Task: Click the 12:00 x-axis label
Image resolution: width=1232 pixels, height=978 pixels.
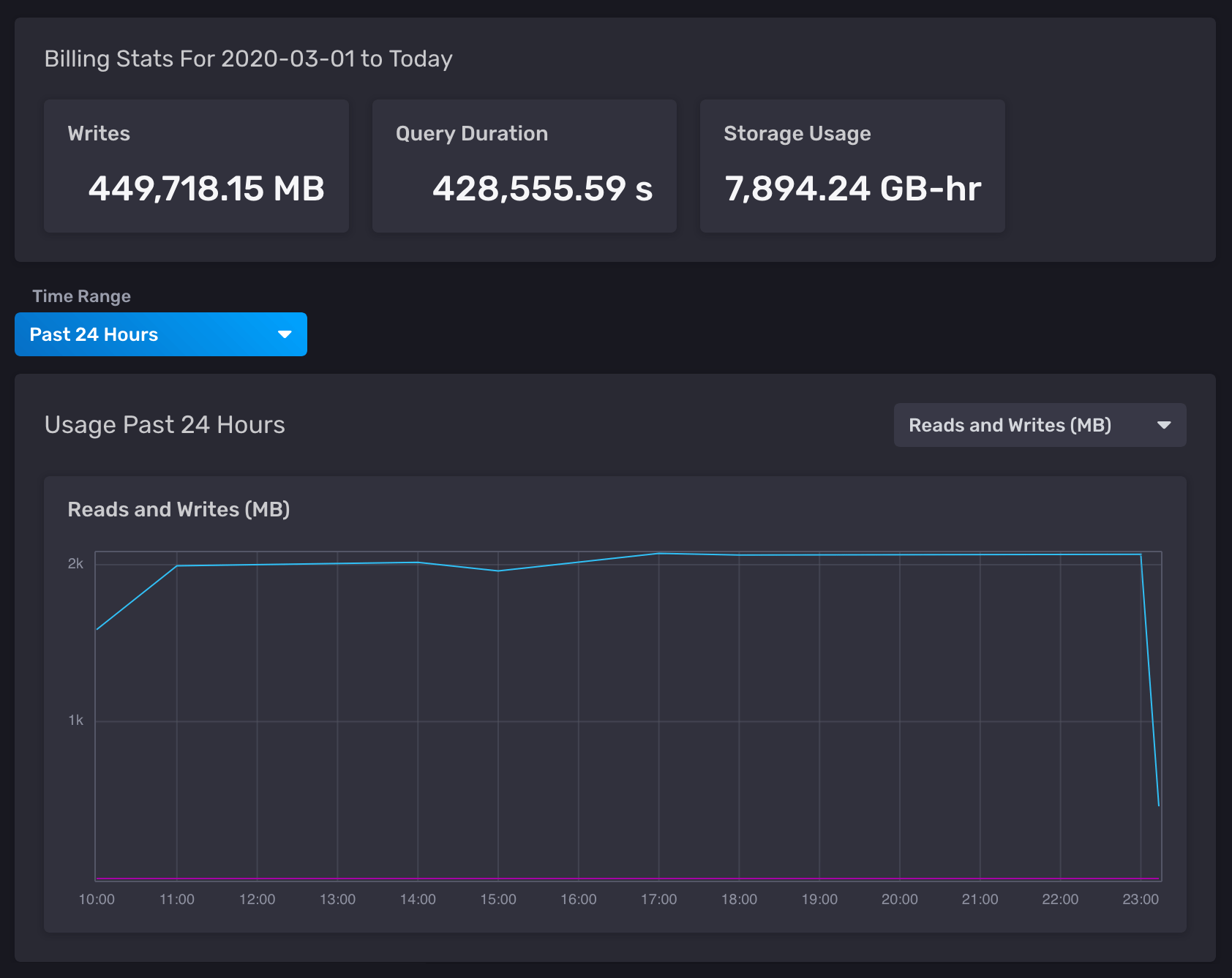Action: (258, 899)
